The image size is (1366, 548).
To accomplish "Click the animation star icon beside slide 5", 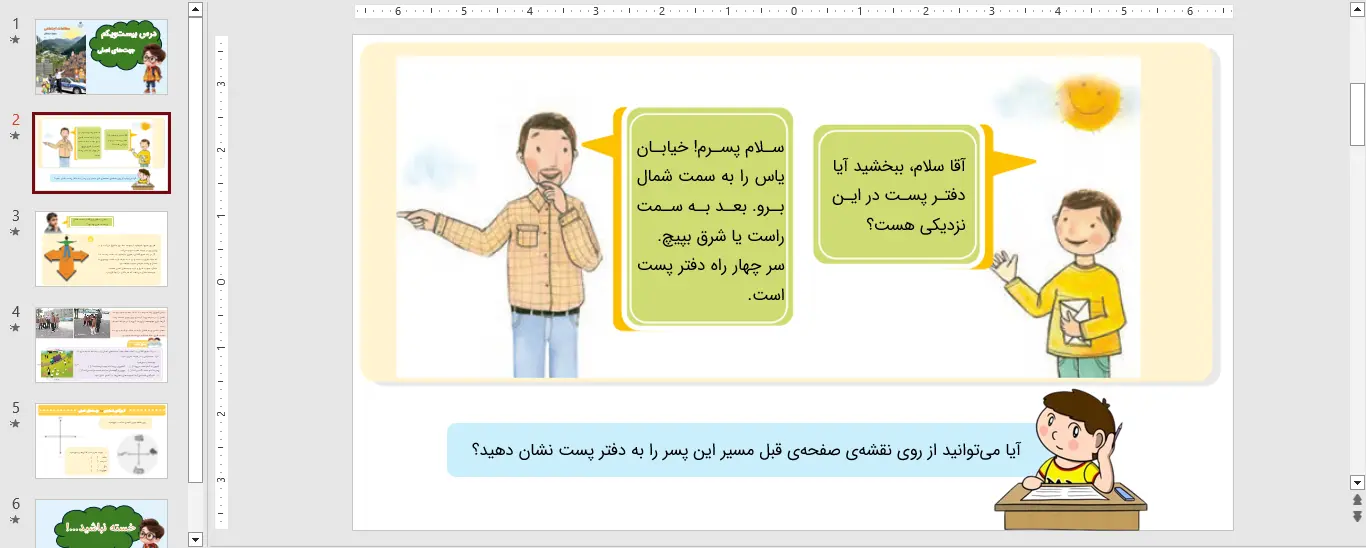I will click(14, 424).
